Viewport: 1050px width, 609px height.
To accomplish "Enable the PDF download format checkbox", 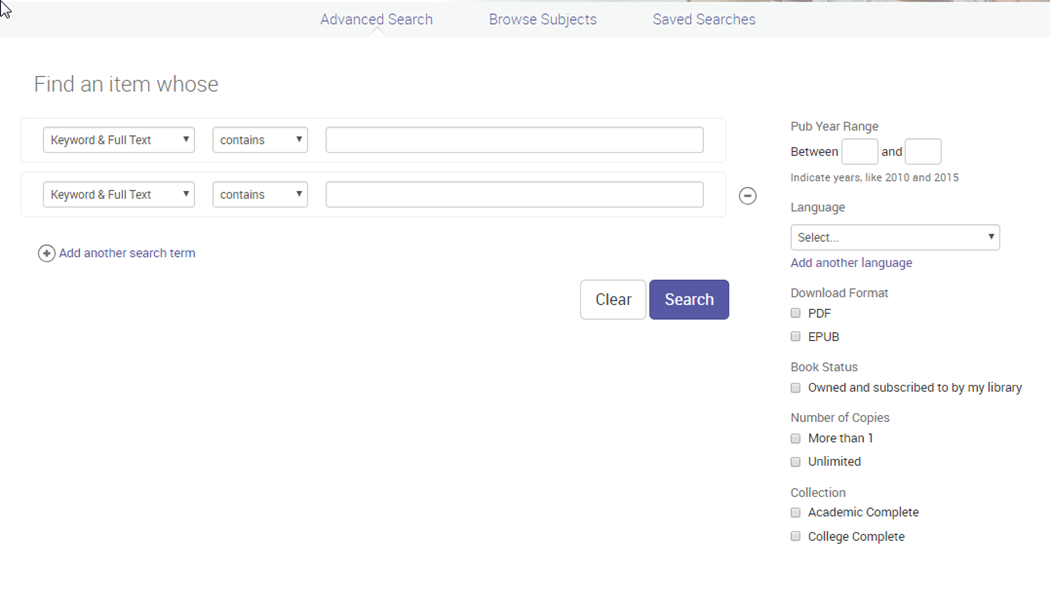I will [x=795, y=313].
